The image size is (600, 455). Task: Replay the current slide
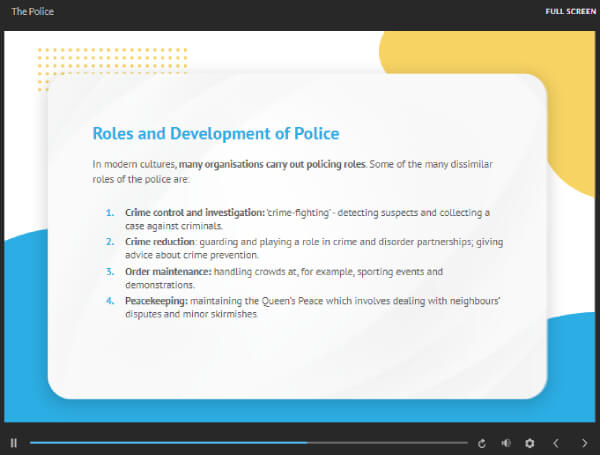pos(482,443)
